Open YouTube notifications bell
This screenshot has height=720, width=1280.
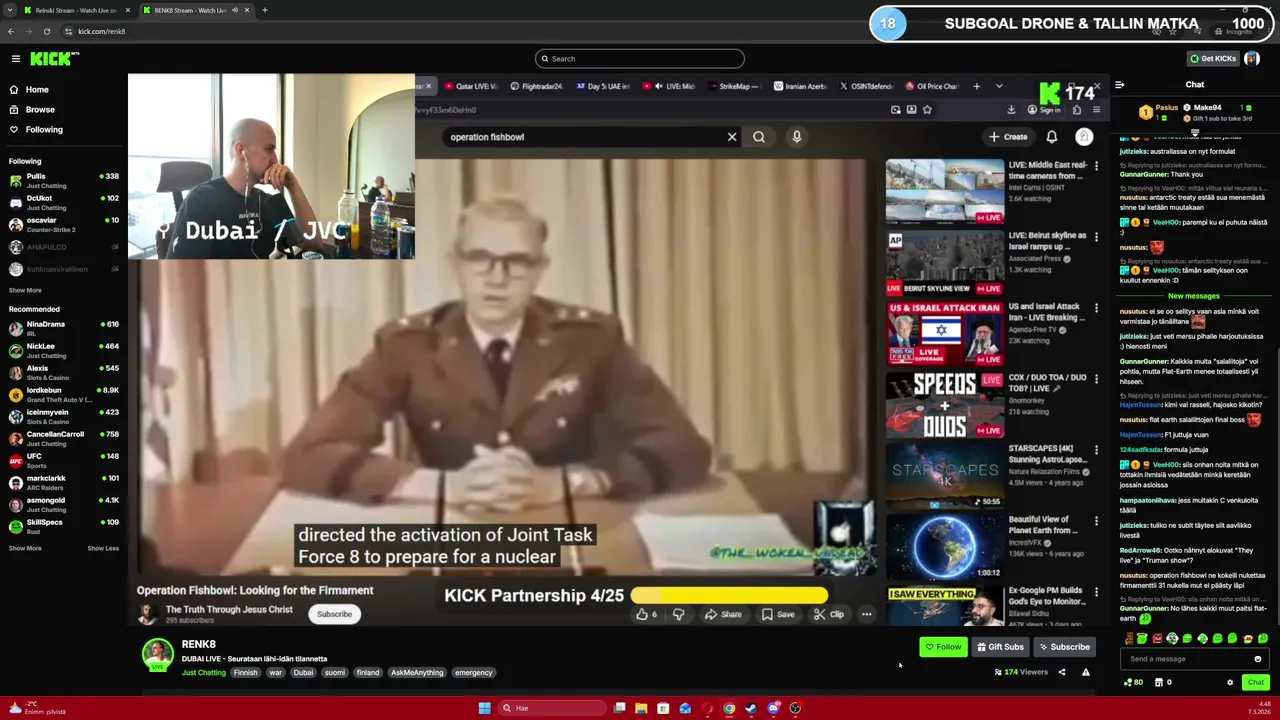[x=1052, y=137]
